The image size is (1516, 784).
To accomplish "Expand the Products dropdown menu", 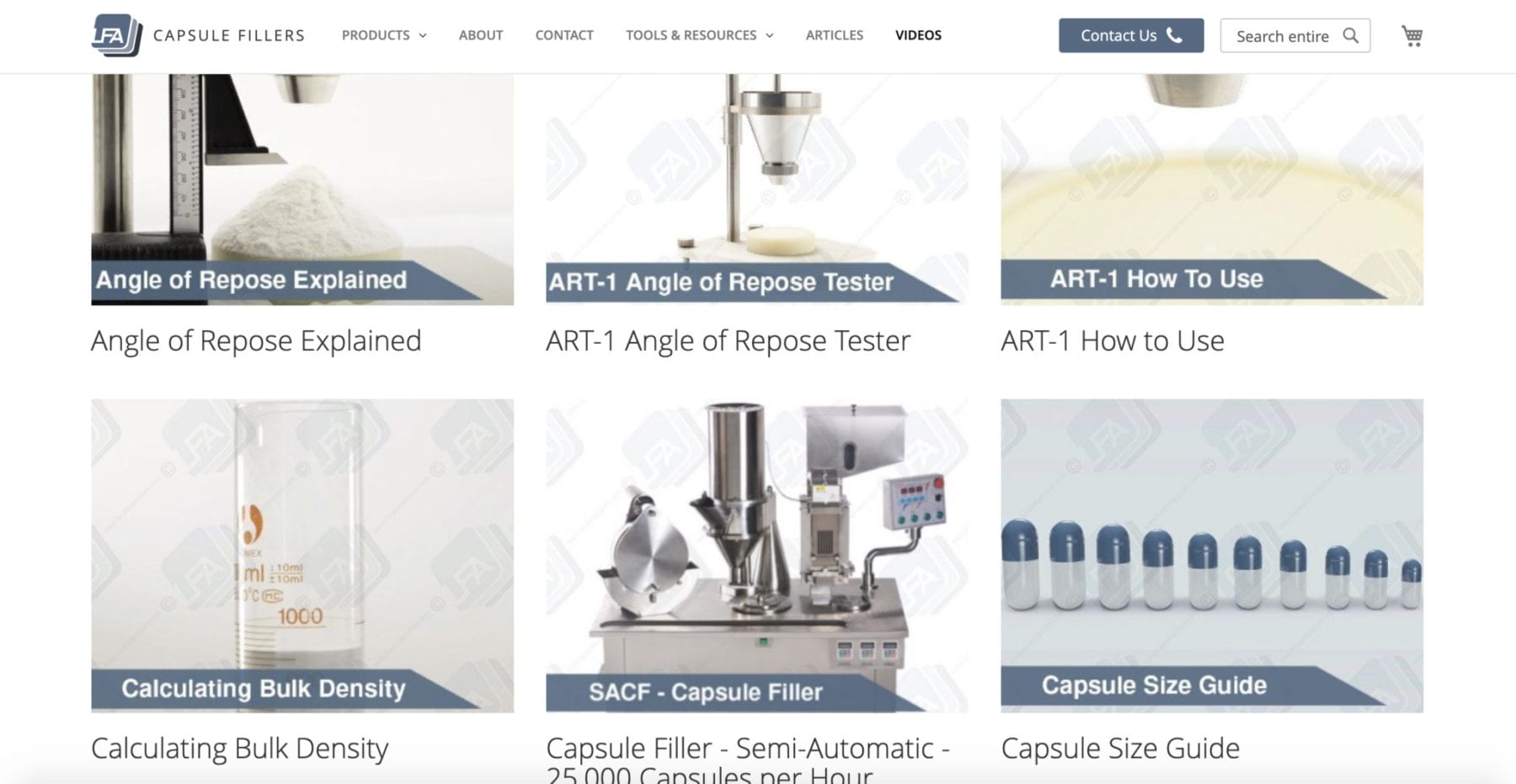I will pos(384,35).
